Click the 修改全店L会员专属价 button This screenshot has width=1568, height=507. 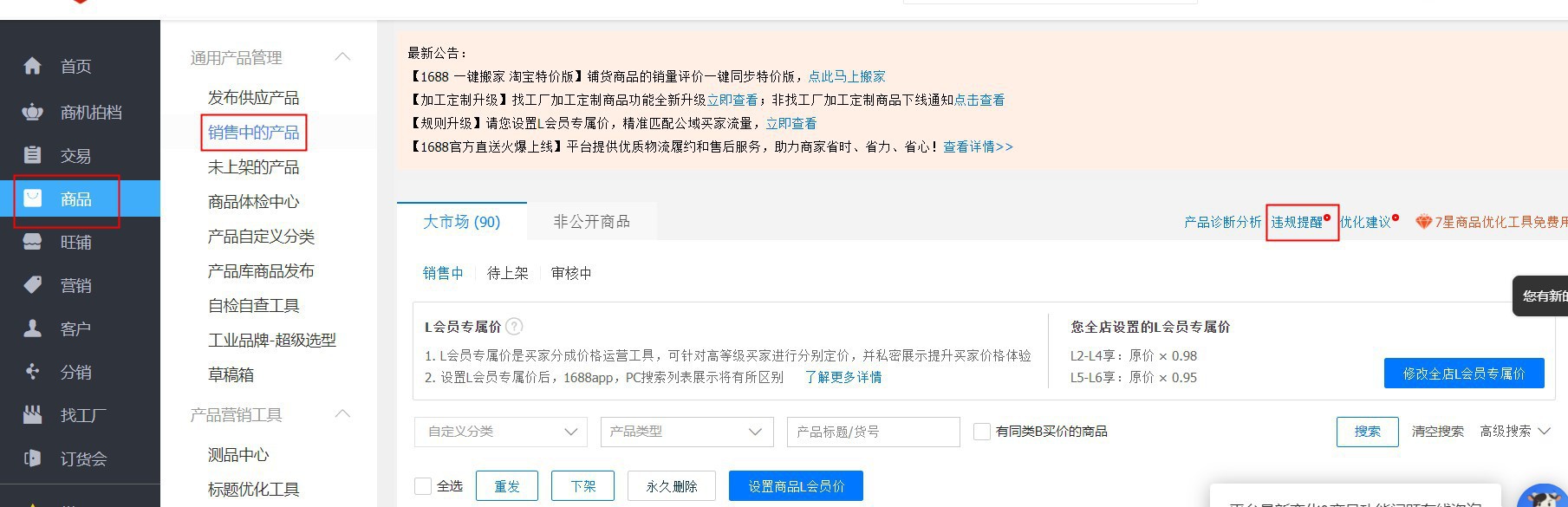click(1463, 374)
